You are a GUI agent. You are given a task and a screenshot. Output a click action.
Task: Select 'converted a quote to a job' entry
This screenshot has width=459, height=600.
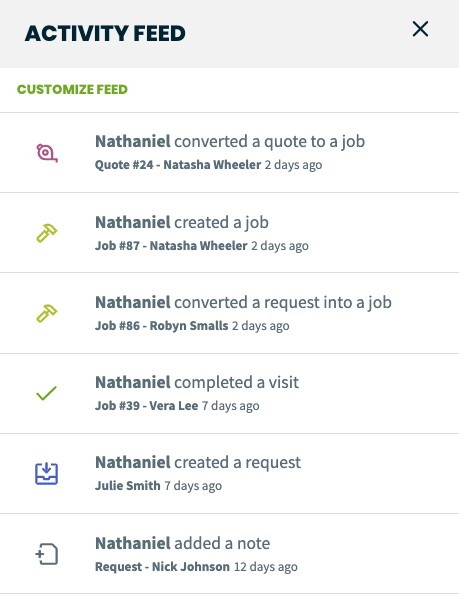230,153
